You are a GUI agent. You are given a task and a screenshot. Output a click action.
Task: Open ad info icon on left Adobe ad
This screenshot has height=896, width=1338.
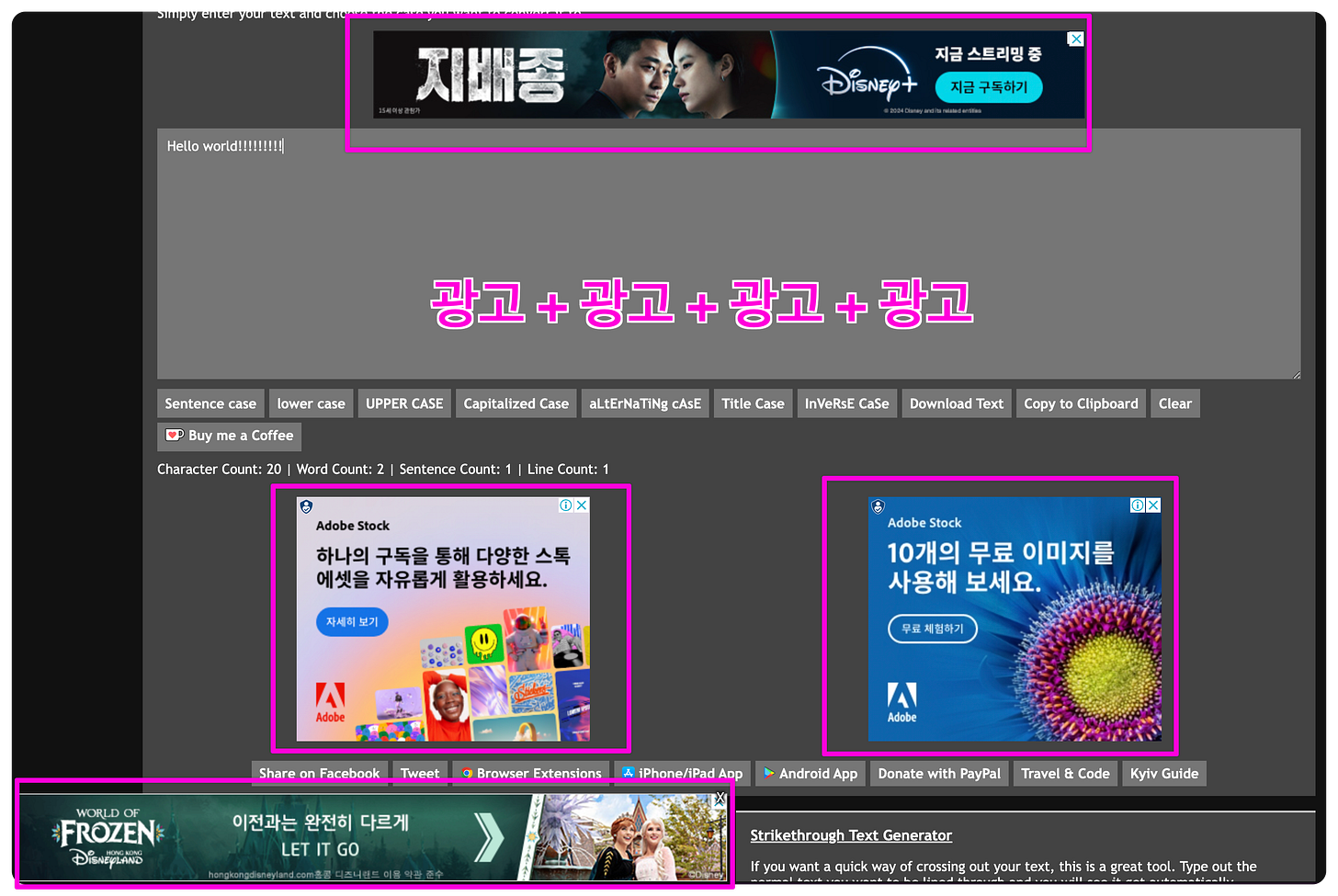566,505
